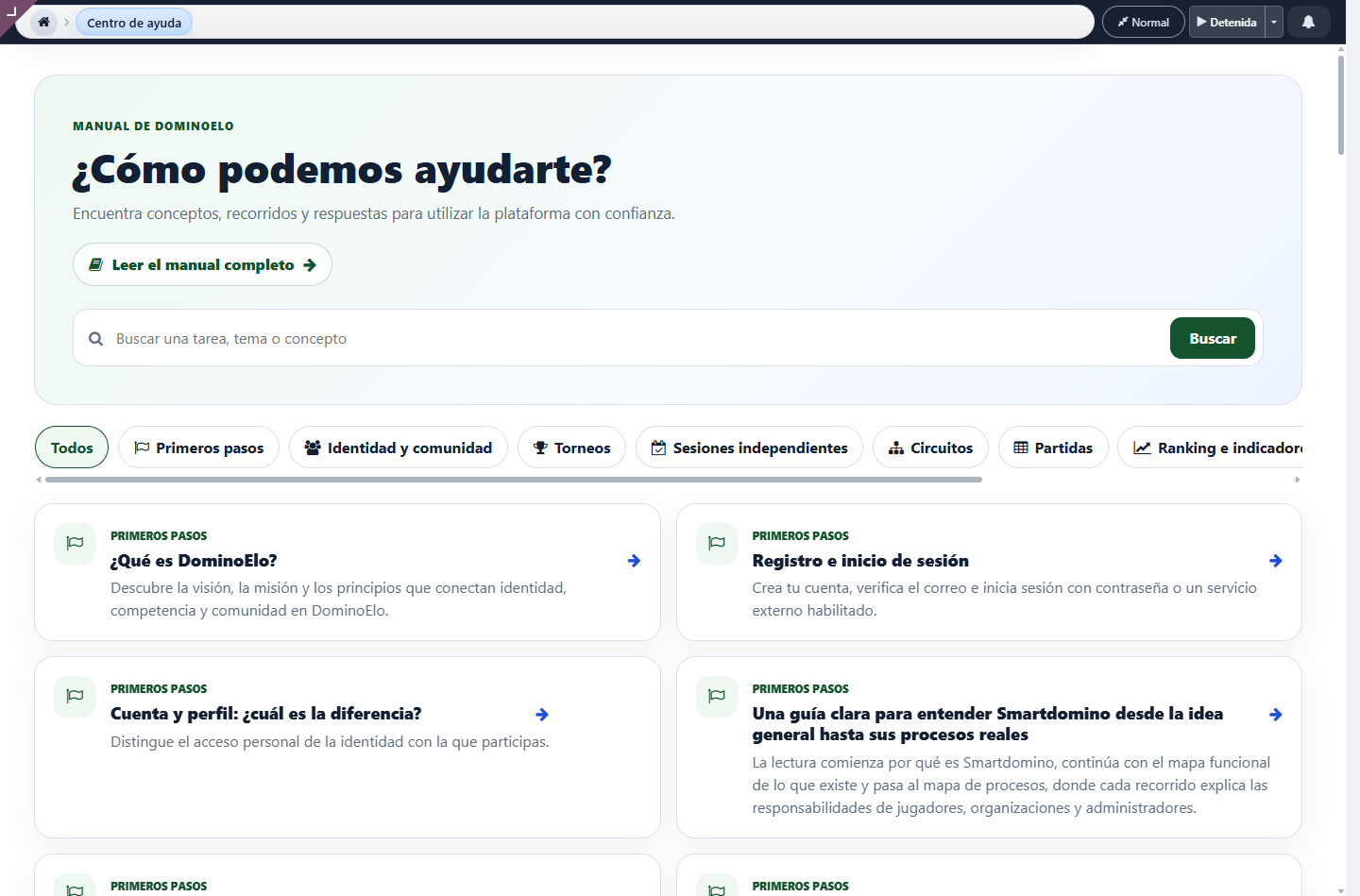Screen dimensions: 1360x896
Task: Switch to Identidad y comunidad tab
Action: tap(399, 448)
